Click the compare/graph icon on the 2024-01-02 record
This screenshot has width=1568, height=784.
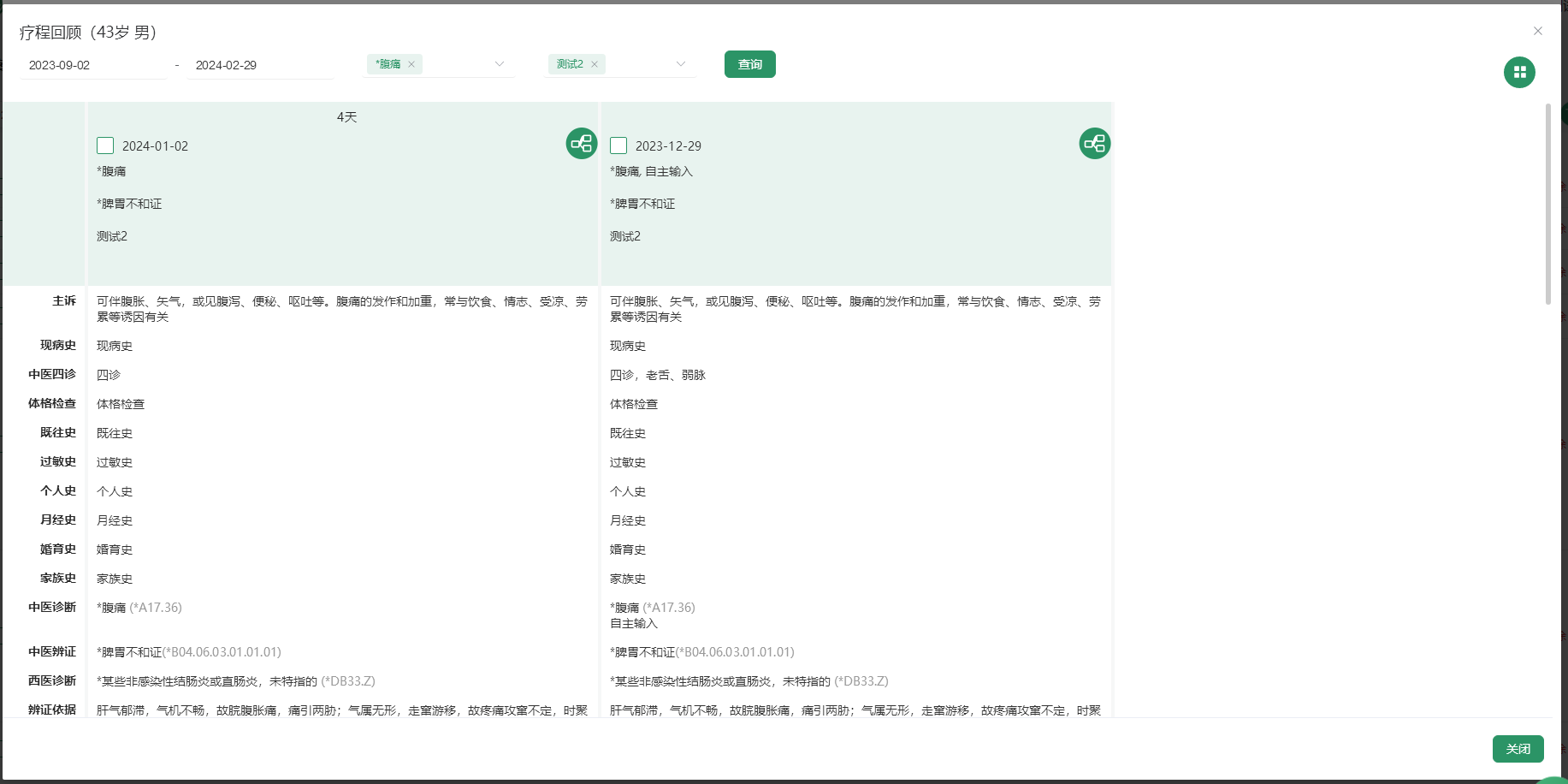point(582,144)
